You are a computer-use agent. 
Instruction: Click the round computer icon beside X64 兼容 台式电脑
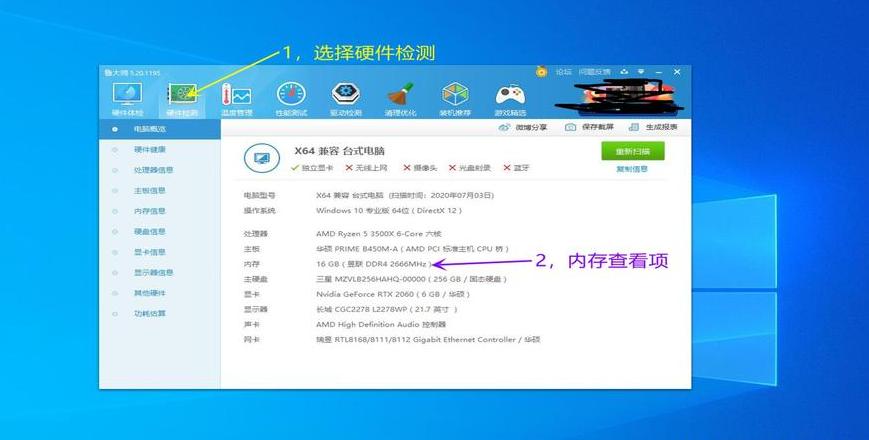262,158
